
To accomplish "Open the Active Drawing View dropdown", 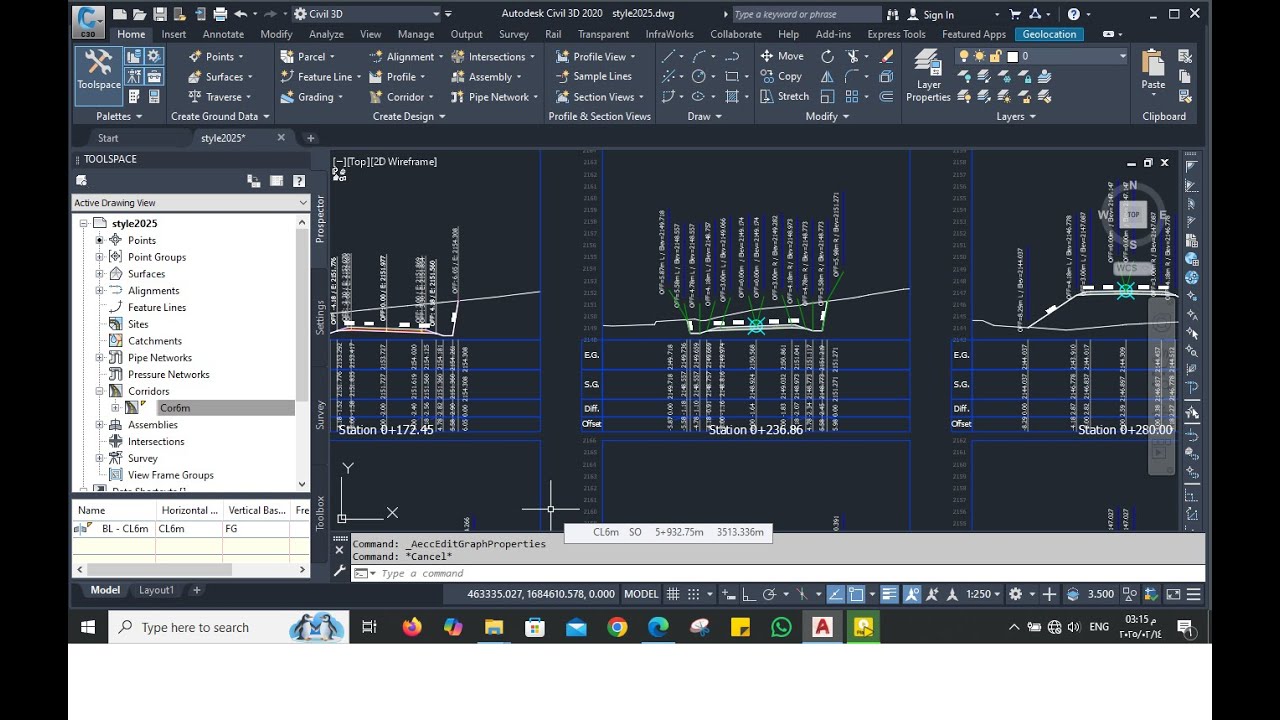I will pyautogui.click(x=191, y=203).
